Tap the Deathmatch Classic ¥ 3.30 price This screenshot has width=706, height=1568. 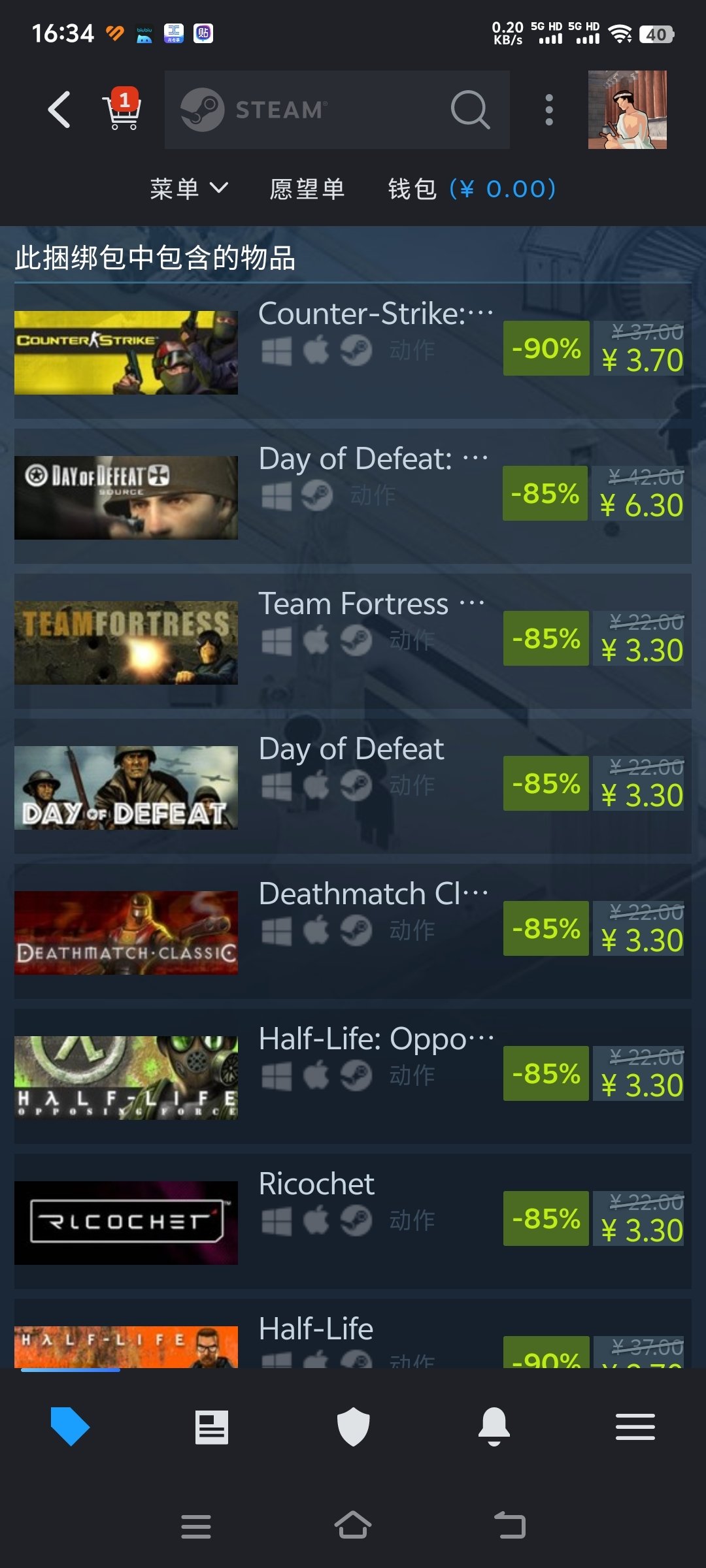click(x=641, y=940)
